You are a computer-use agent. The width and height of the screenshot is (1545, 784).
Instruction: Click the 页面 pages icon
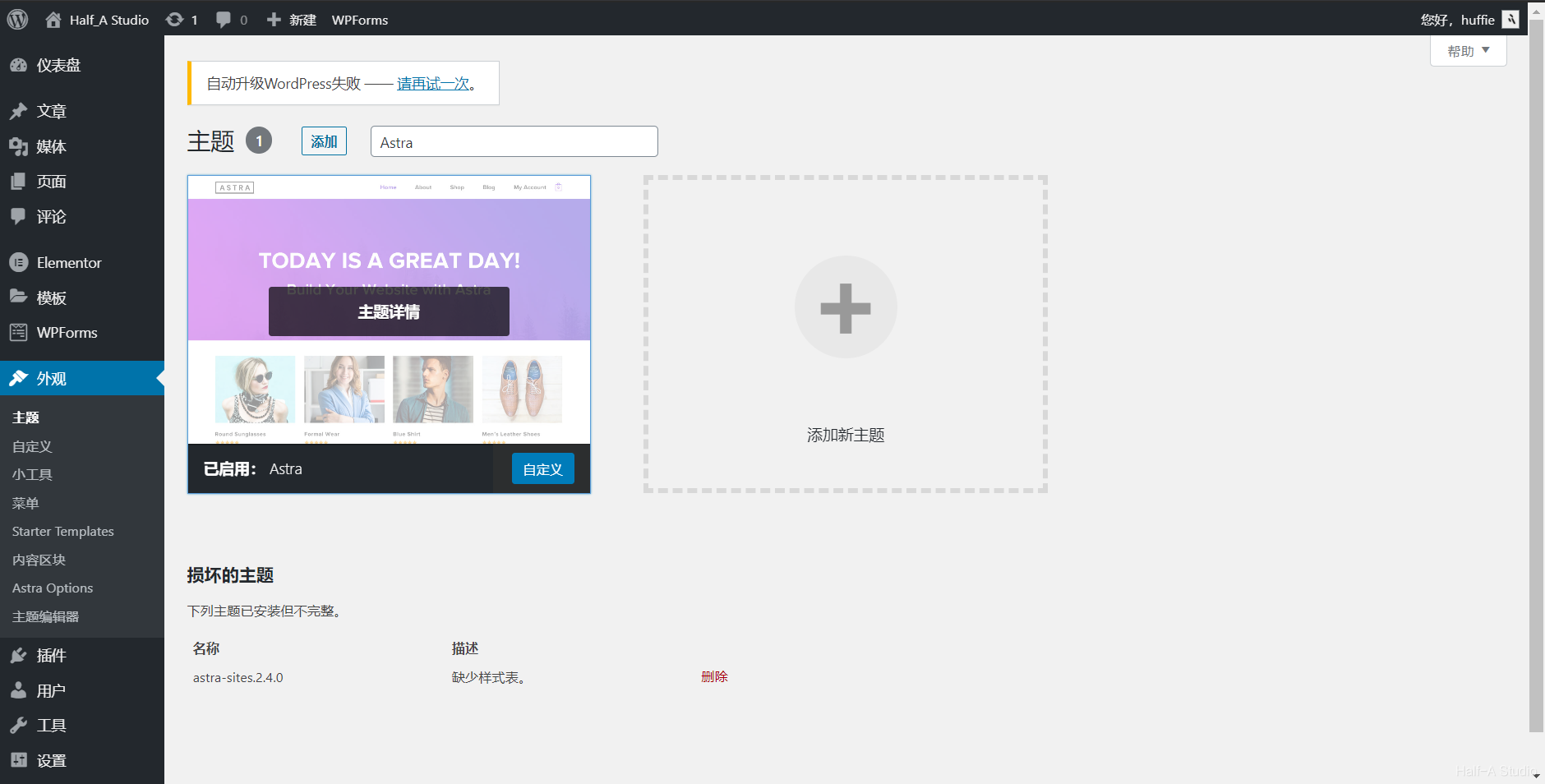pos(18,182)
